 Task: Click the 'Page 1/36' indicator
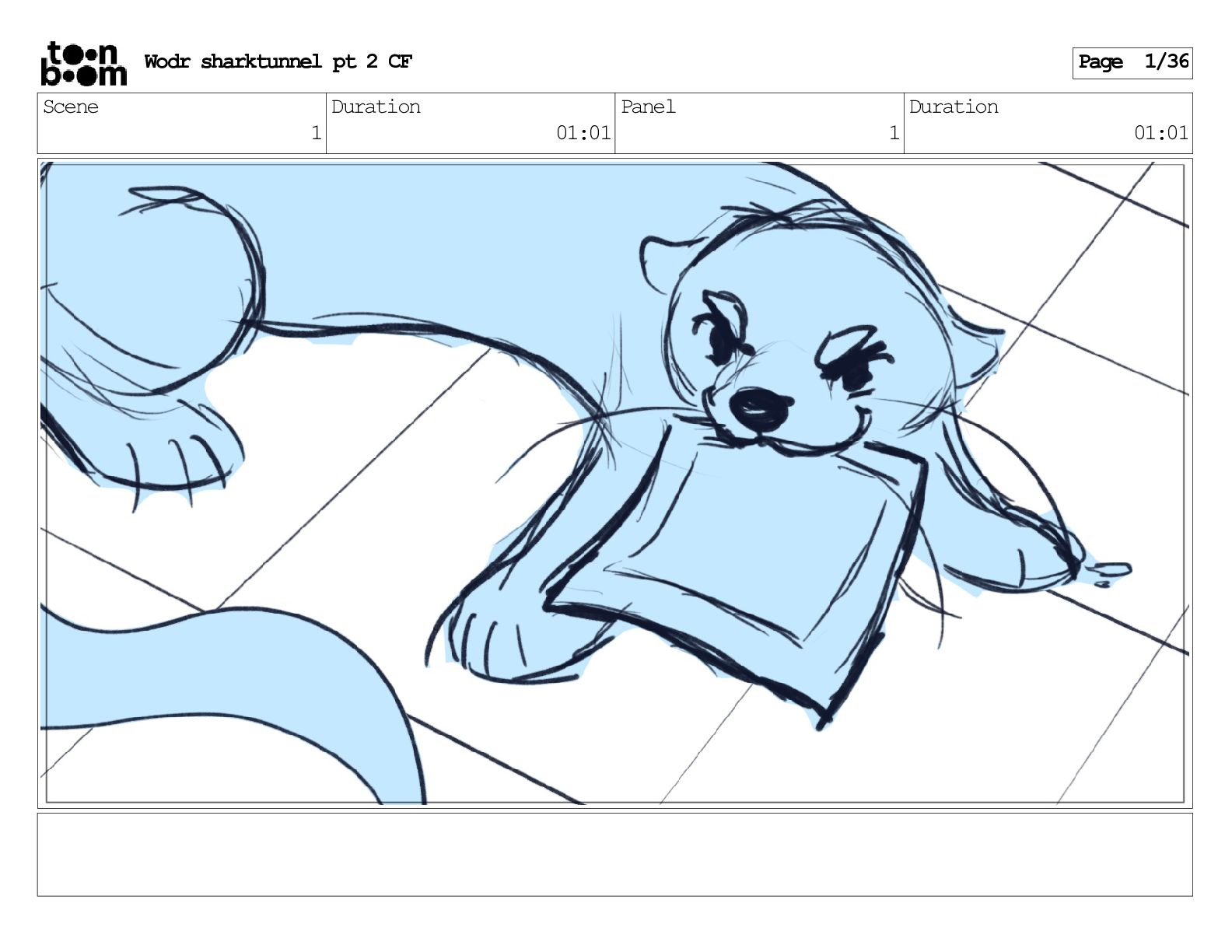[1132, 62]
